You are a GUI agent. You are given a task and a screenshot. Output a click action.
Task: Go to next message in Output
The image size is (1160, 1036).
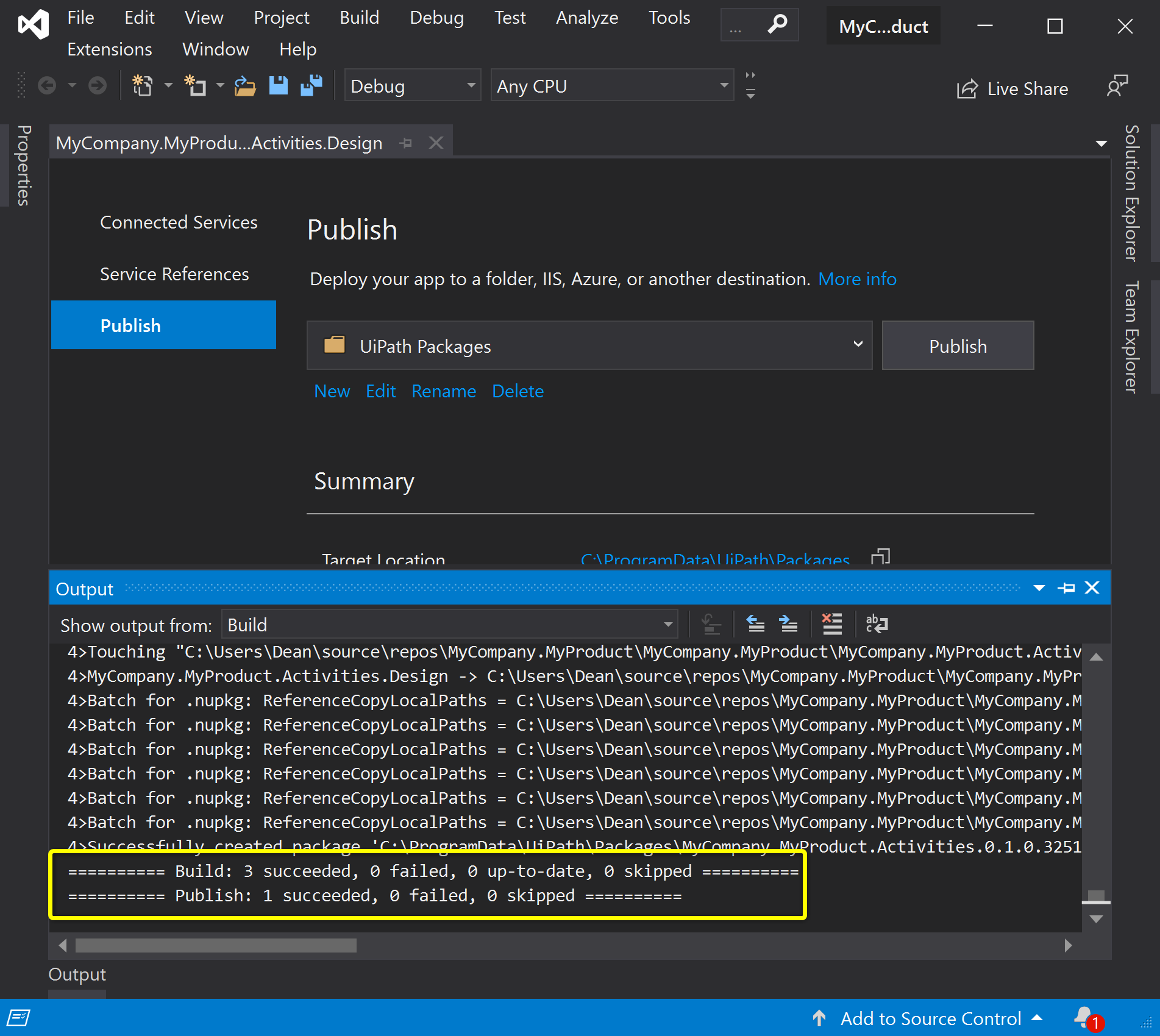pos(788,624)
